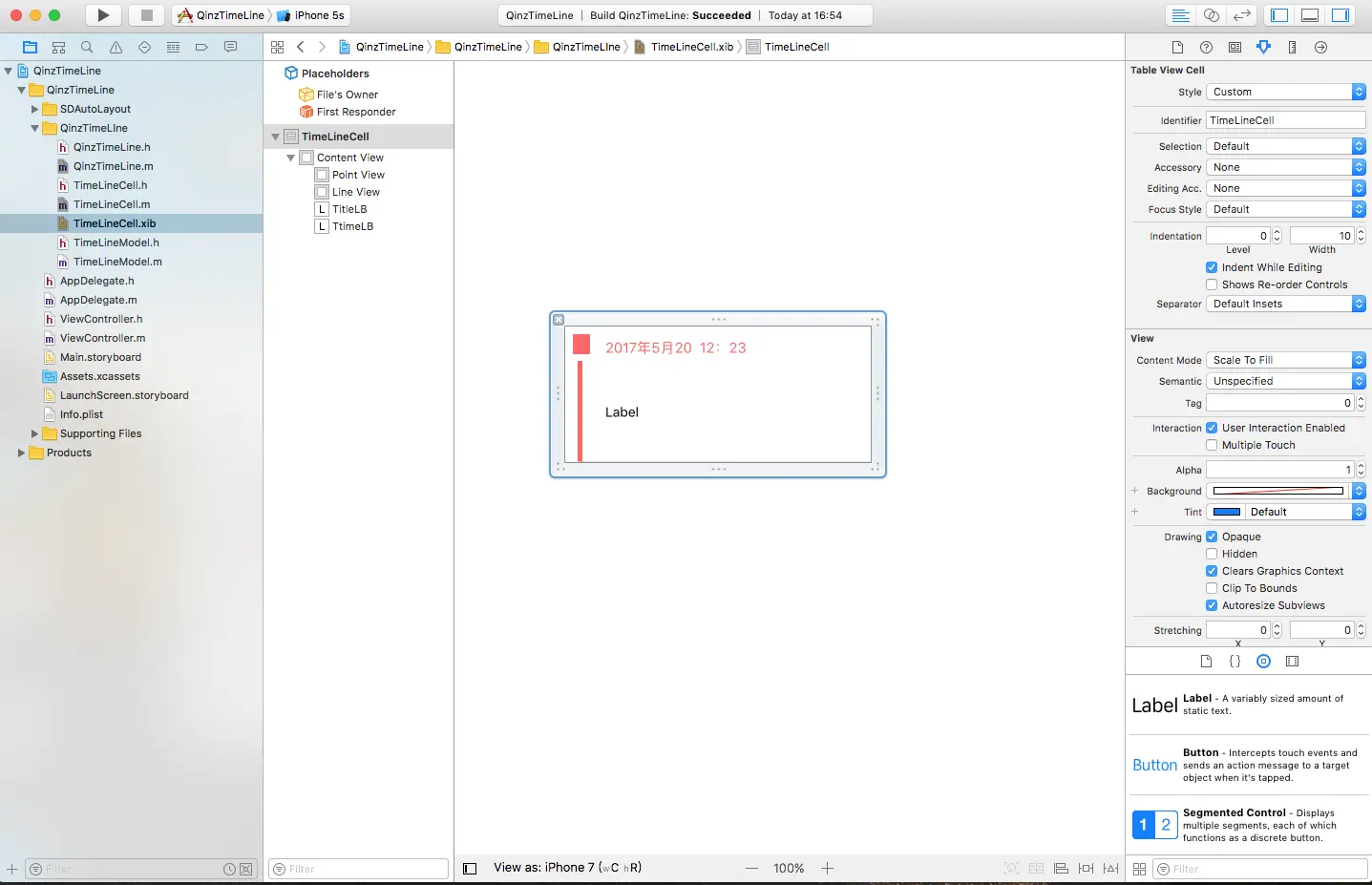1372x885 pixels.
Task: Open the Attributes inspector
Action: [1263, 47]
